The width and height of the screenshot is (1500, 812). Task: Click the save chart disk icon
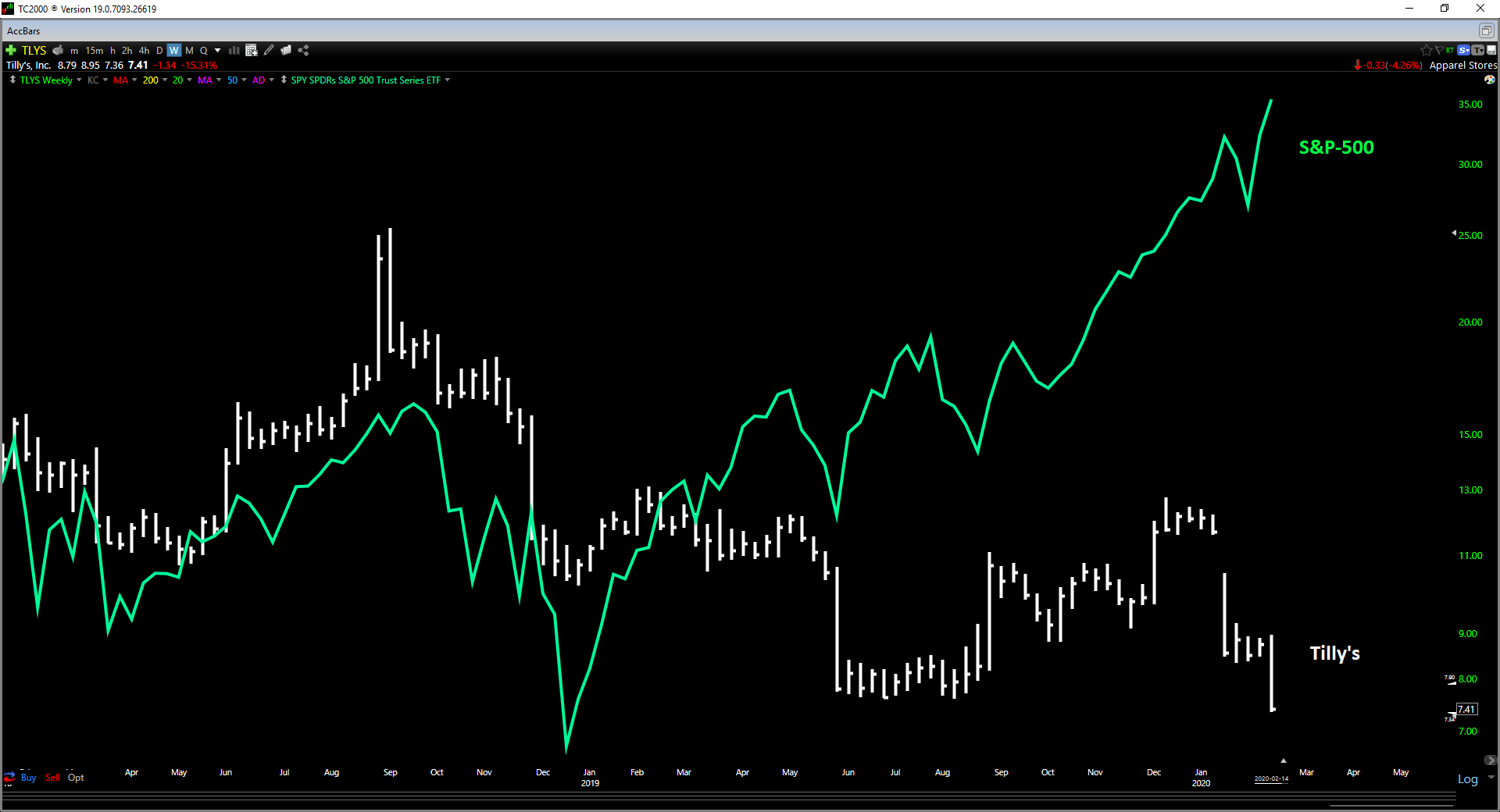coord(1491,50)
